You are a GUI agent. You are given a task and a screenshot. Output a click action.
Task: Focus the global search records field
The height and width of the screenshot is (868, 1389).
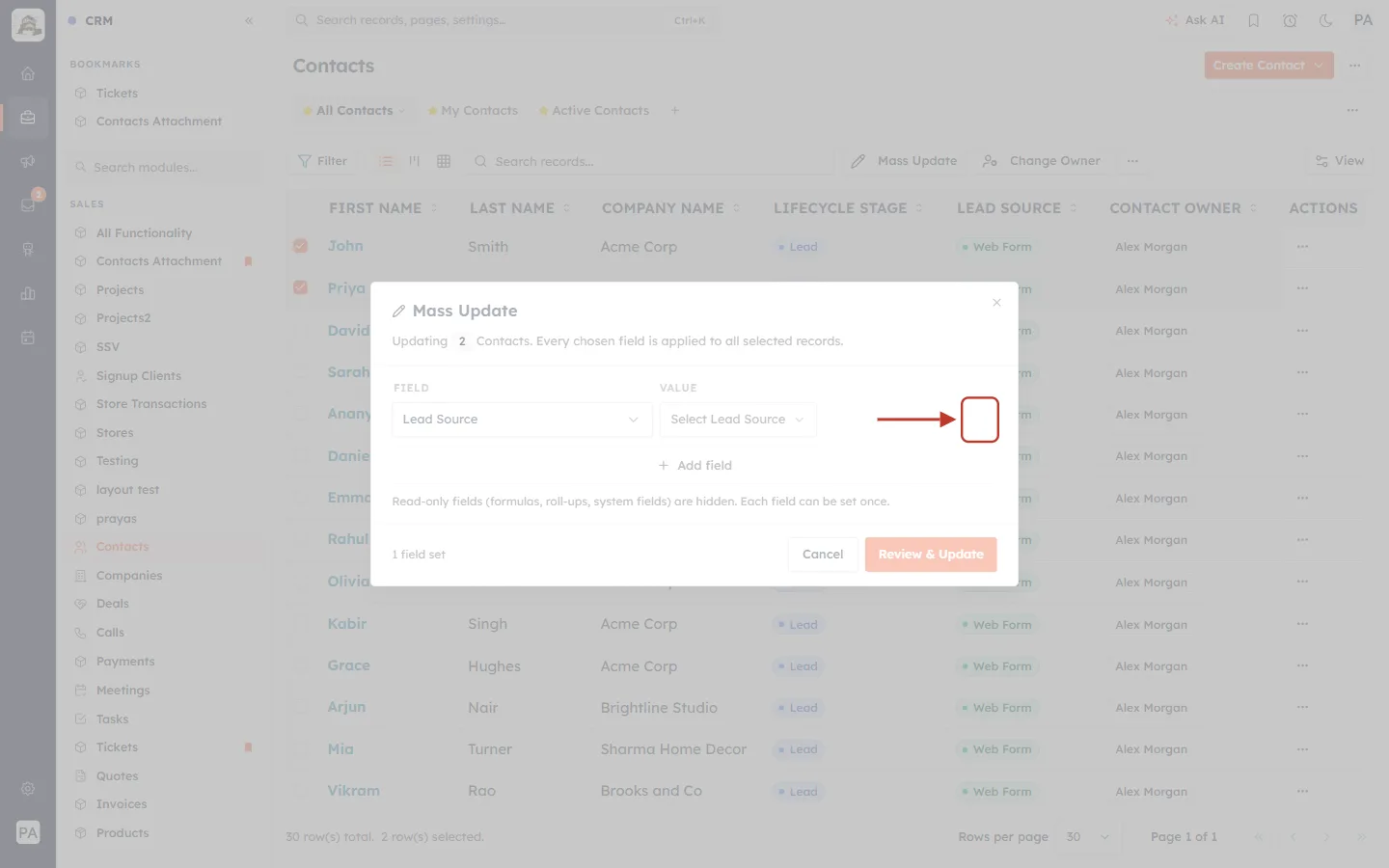[502, 20]
